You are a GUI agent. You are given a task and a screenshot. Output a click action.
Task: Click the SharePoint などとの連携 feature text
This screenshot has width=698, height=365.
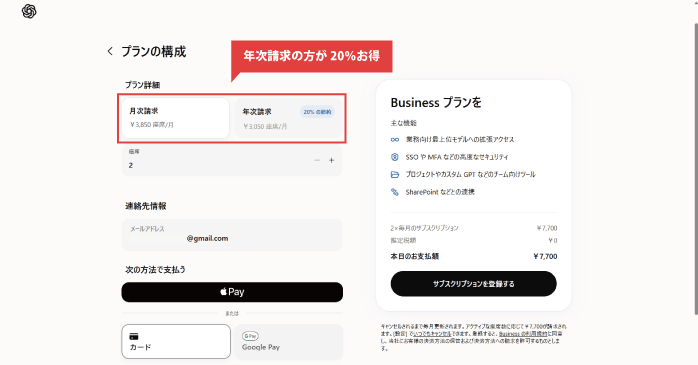click(440, 192)
